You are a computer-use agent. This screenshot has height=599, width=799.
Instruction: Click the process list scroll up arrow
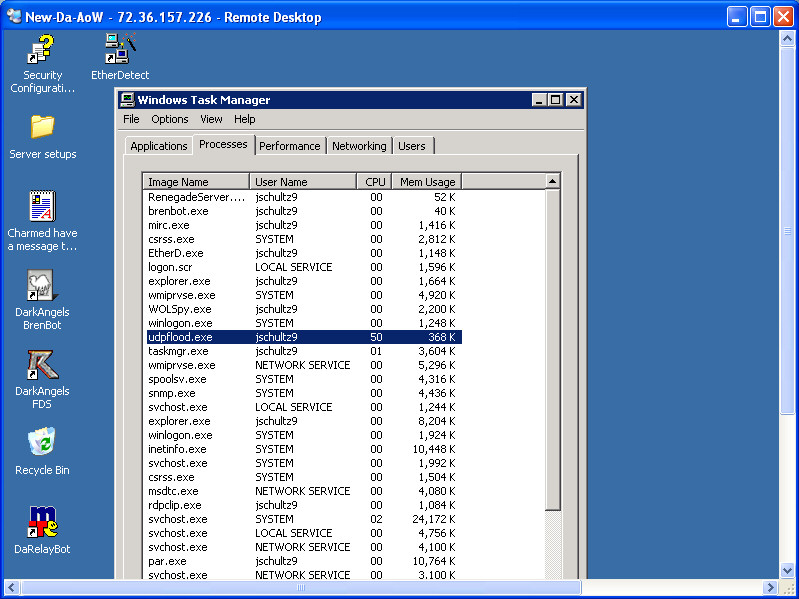tap(553, 181)
